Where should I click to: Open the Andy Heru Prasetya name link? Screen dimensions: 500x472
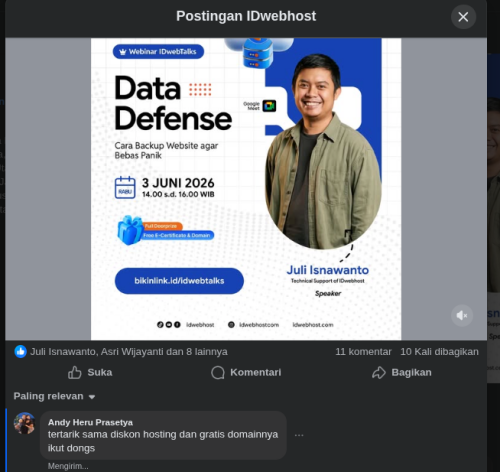click(x=90, y=422)
